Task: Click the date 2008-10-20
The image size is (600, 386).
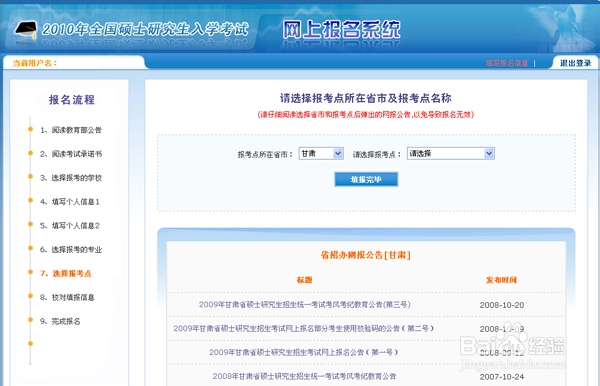Action: [502, 305]
